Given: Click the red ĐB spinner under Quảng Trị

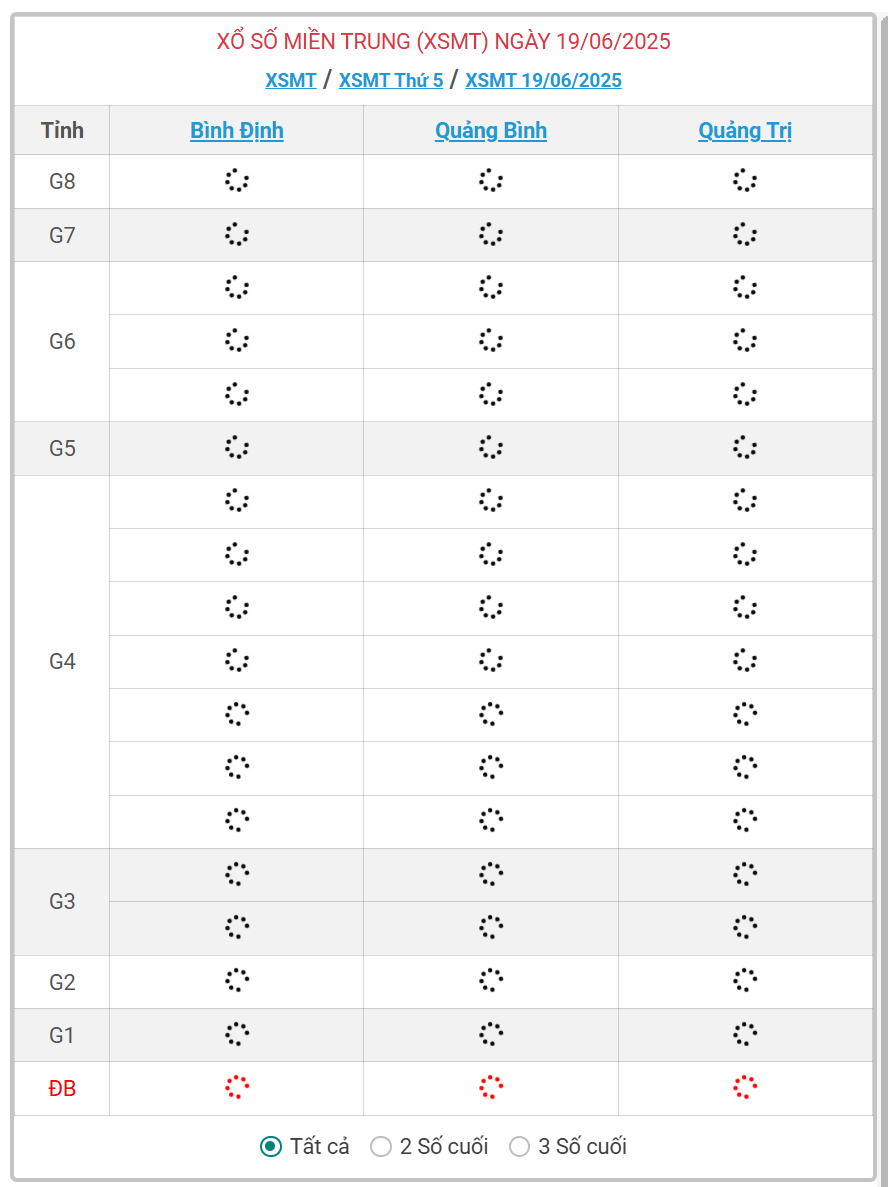Looking at the screenshot, I should pos(745,1087).
